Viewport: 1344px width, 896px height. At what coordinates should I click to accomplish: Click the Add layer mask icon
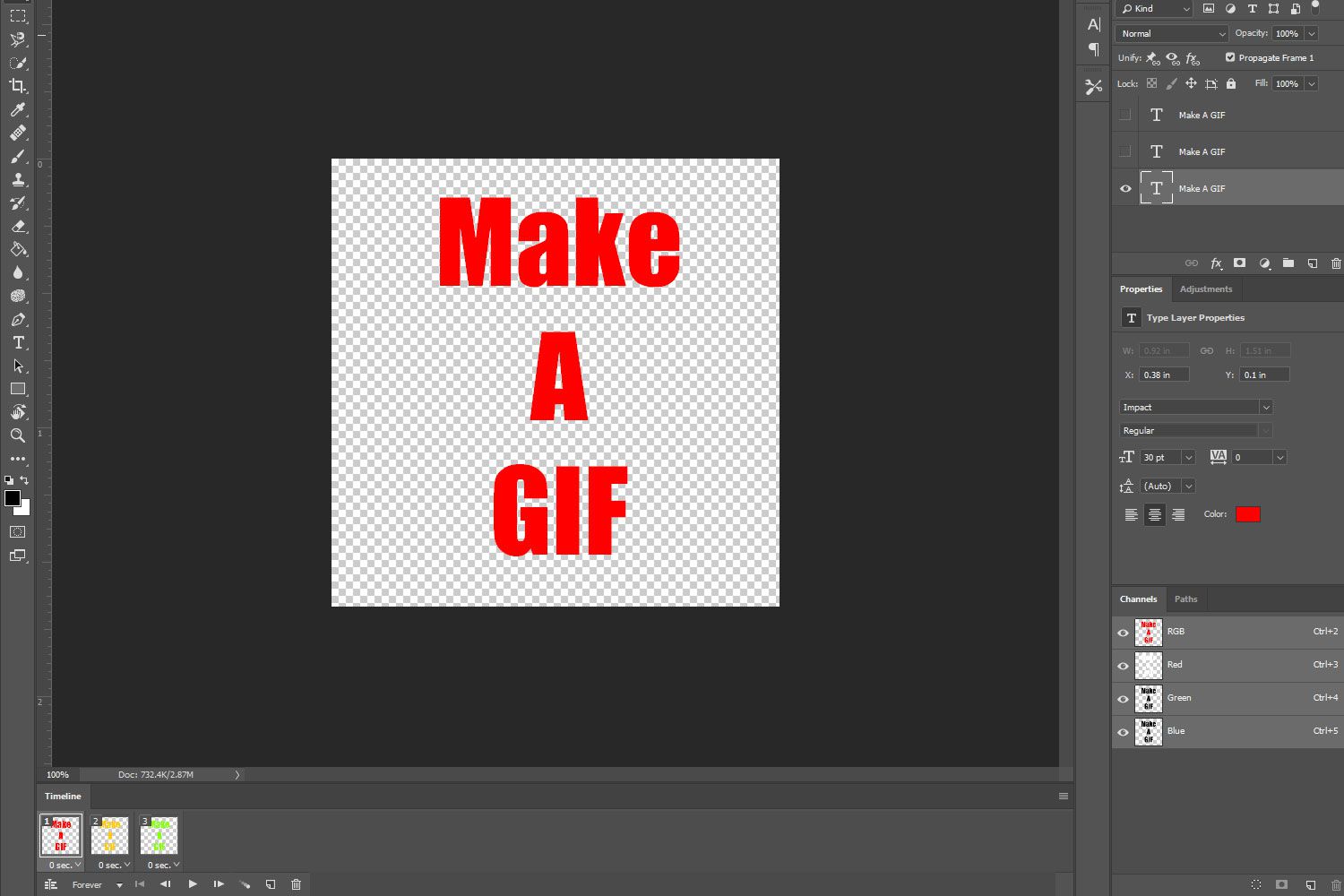point(1239,263)
